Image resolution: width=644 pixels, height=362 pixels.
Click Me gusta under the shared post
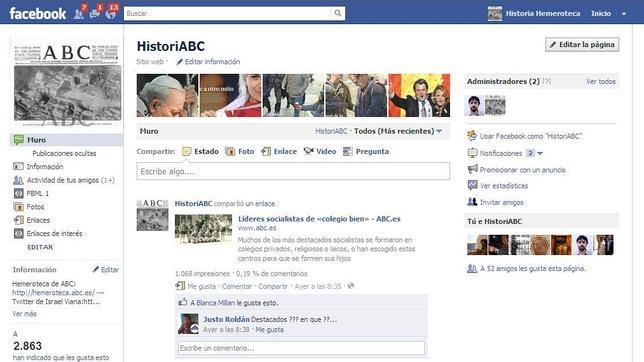point(201,286)
